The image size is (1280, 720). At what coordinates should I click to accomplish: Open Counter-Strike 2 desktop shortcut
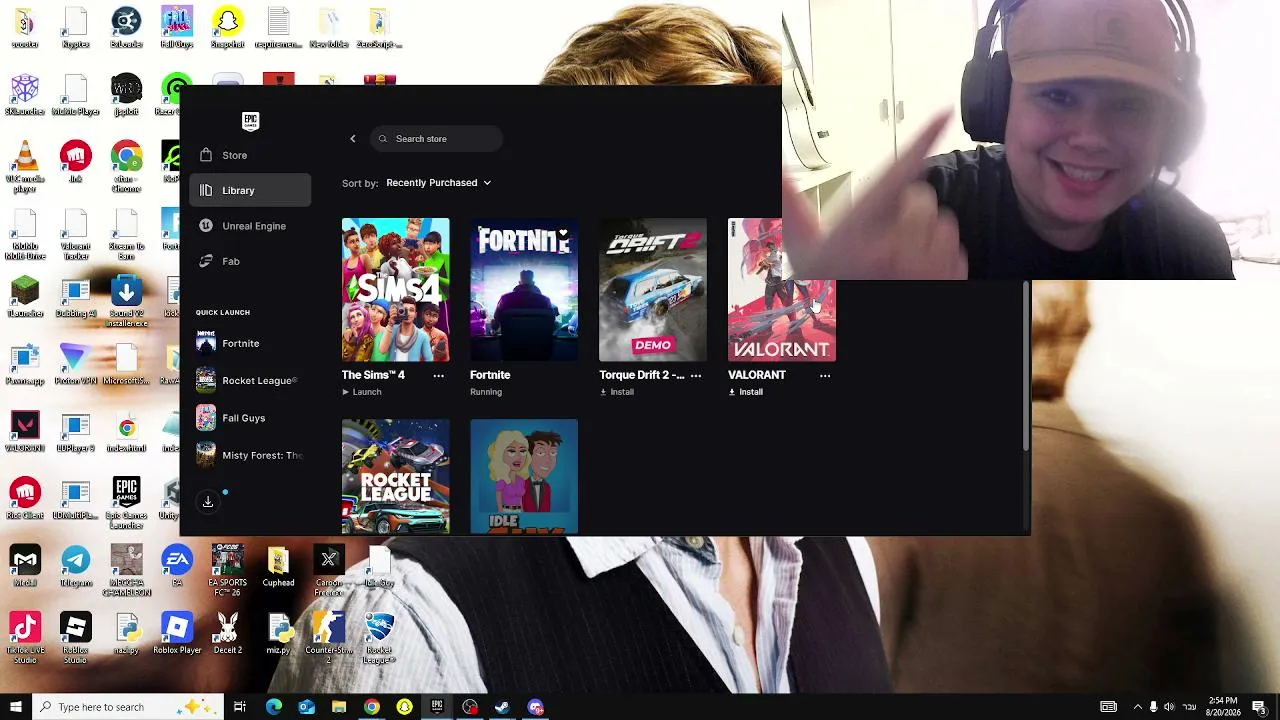pyautogui.click(x=329, y=637)
